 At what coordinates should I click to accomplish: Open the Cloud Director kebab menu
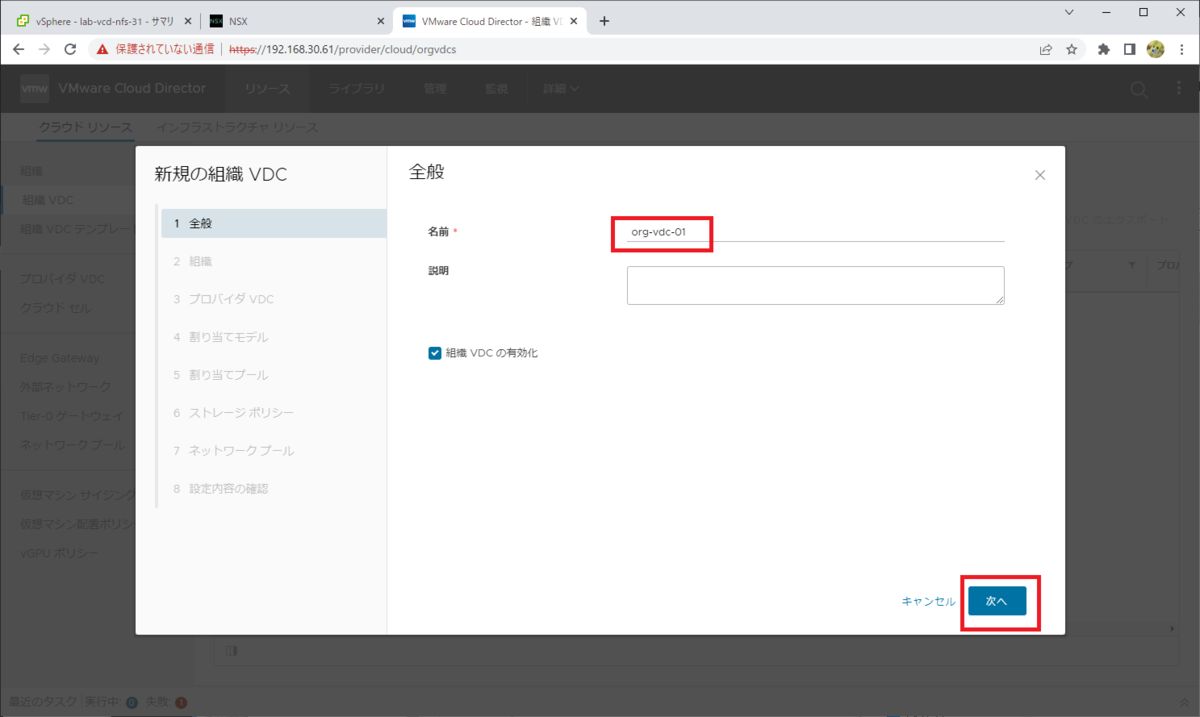coord(1179,89)
